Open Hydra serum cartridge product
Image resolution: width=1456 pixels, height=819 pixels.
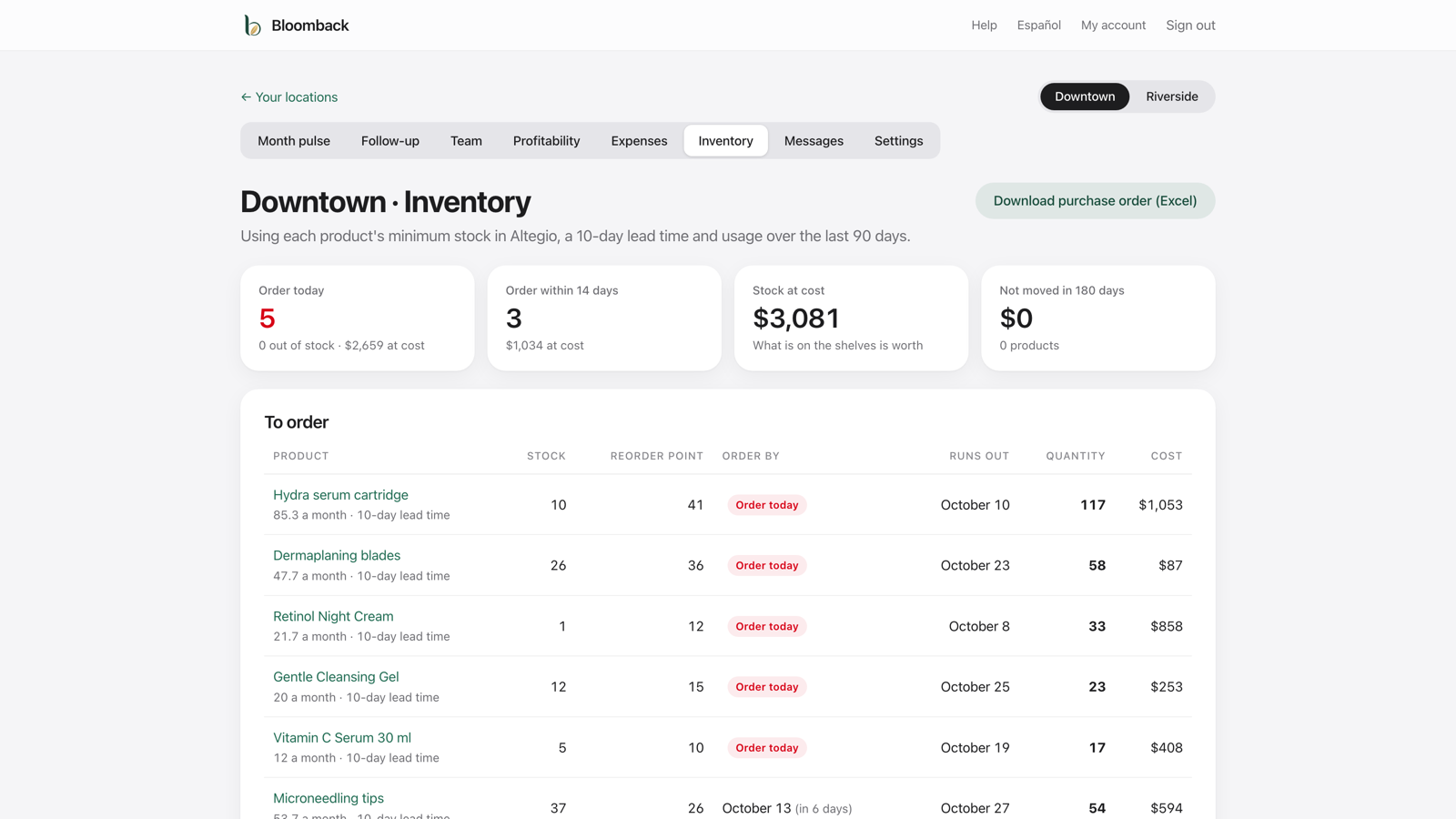(x=340, y=495)
